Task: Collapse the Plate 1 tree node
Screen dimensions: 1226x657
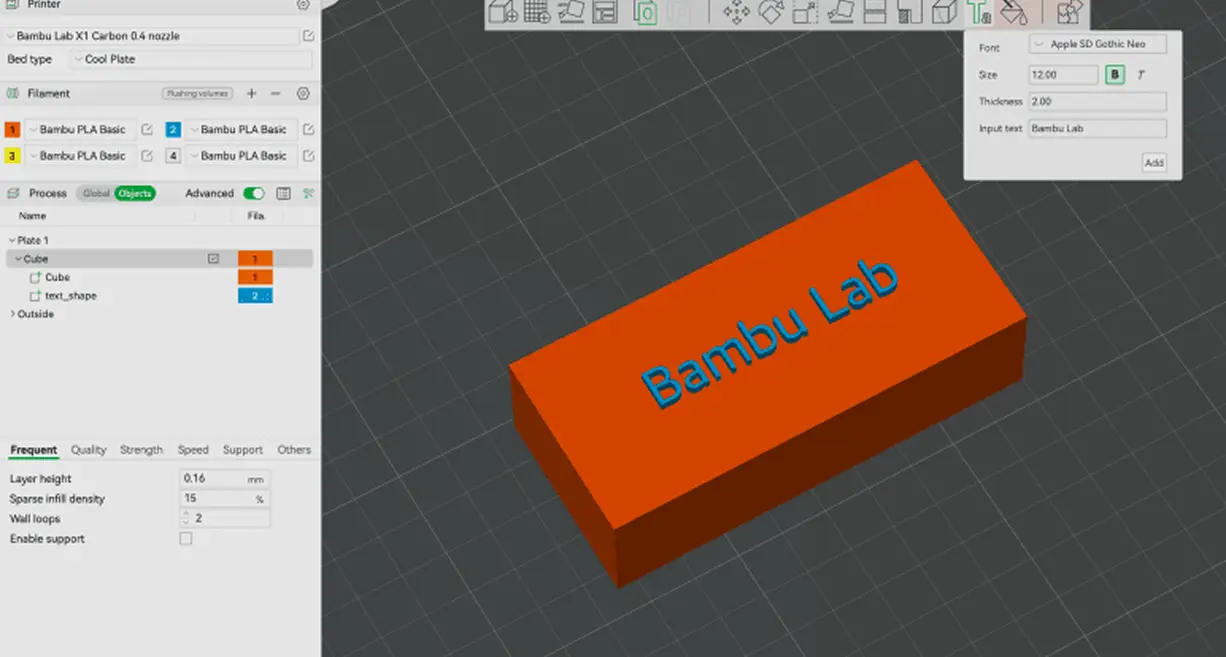Action: [x=12, y=241]
